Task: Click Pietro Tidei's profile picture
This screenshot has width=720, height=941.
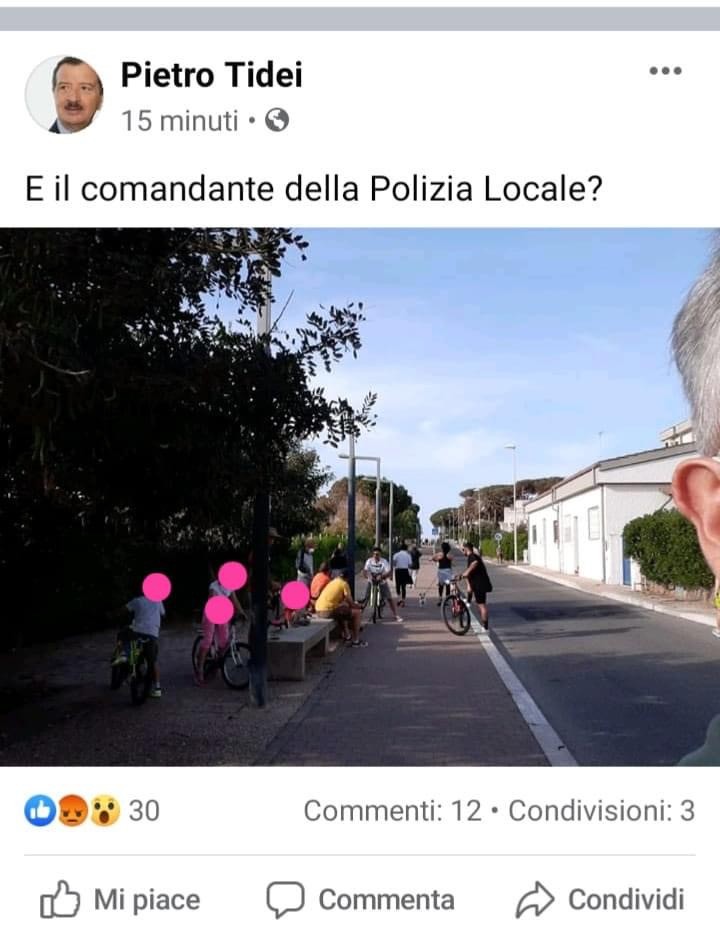Action: point(64,95)
